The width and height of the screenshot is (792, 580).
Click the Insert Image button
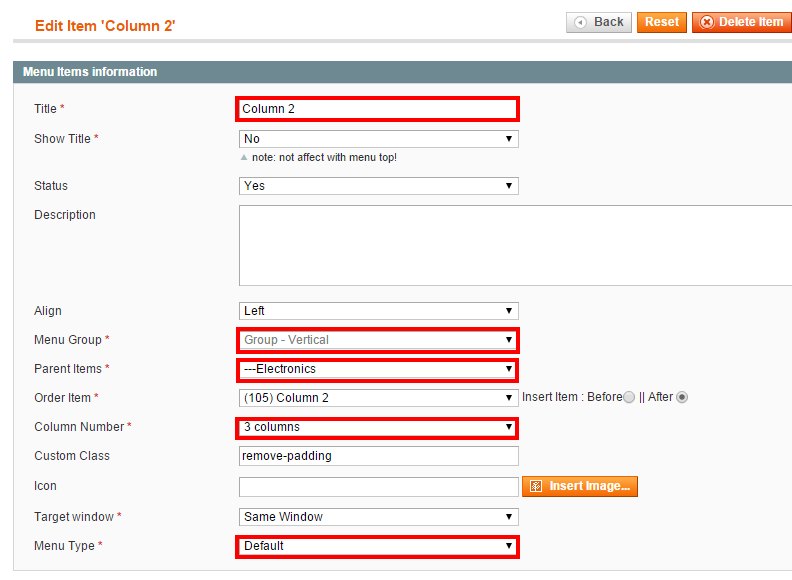580,486
